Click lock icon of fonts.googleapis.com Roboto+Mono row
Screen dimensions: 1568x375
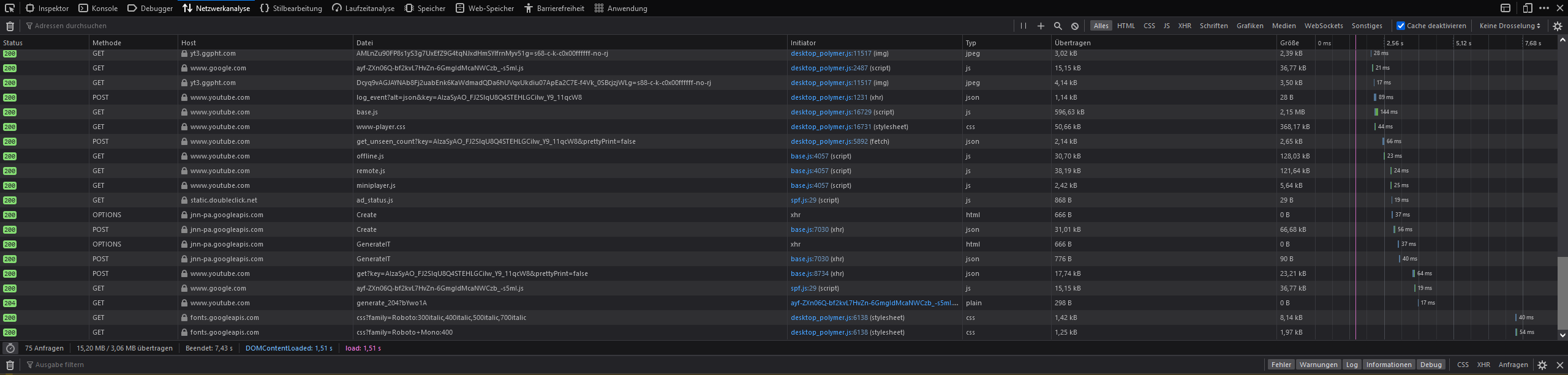pos(184,332)
